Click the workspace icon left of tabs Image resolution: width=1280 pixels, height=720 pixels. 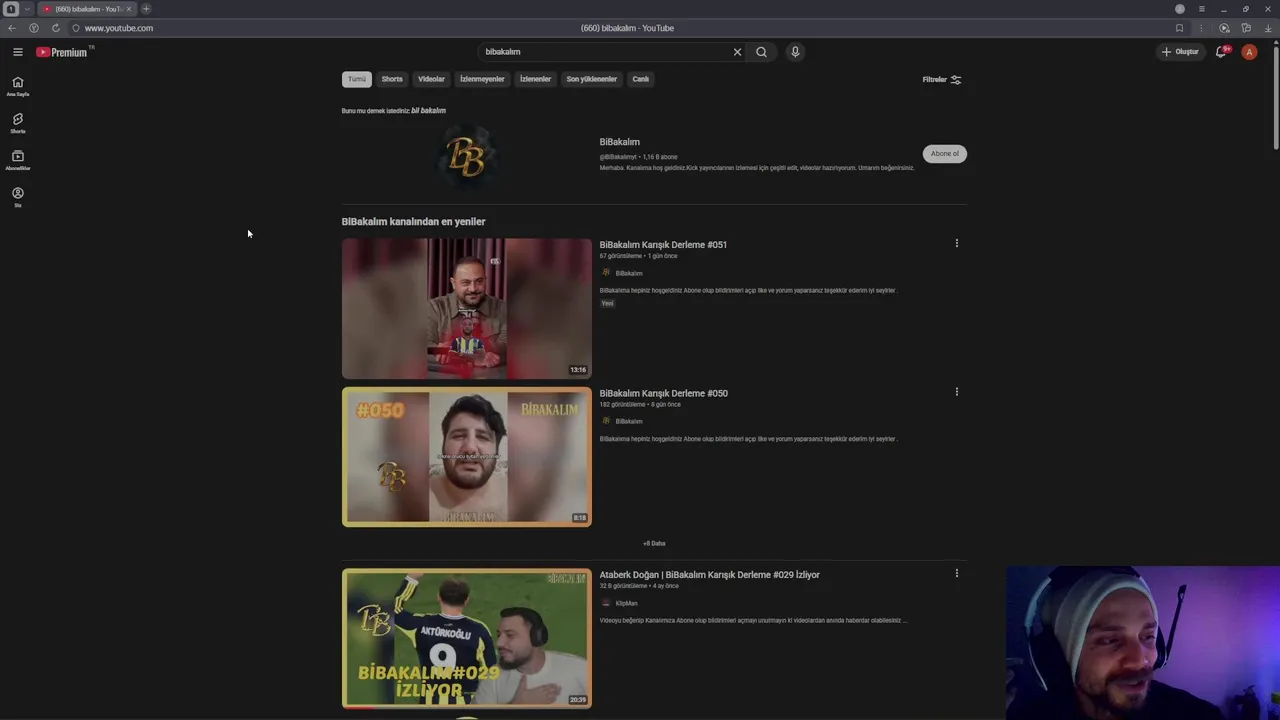coord(11,9)
